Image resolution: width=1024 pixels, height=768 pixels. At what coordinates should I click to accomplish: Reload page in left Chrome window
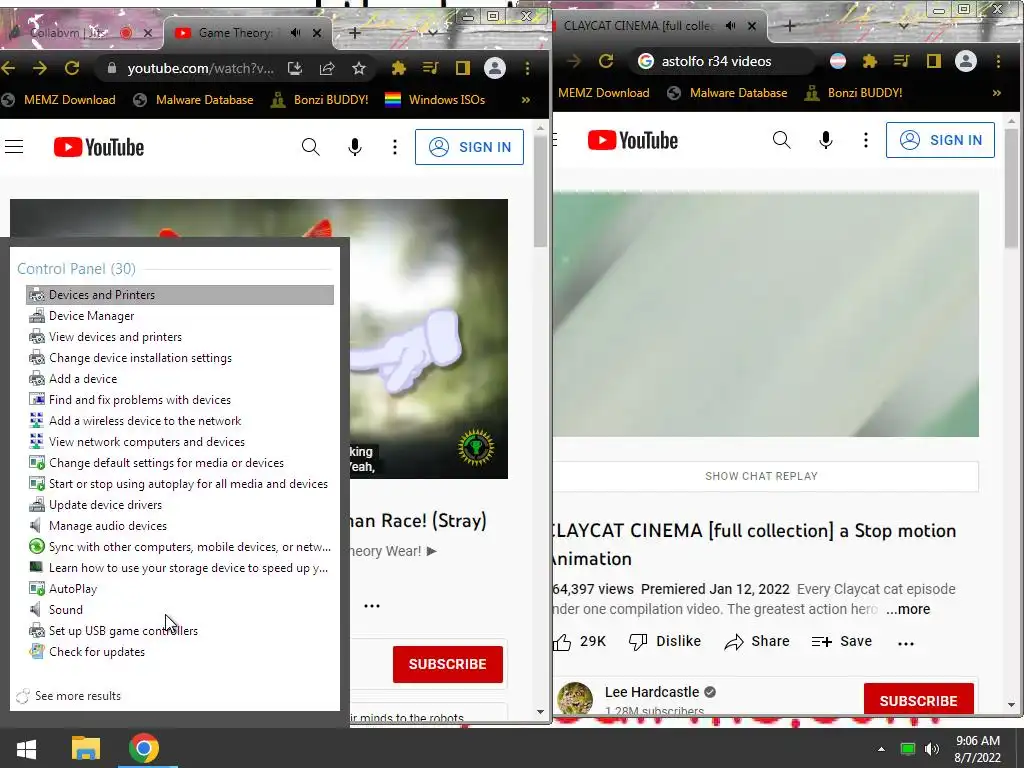[72, 68]
